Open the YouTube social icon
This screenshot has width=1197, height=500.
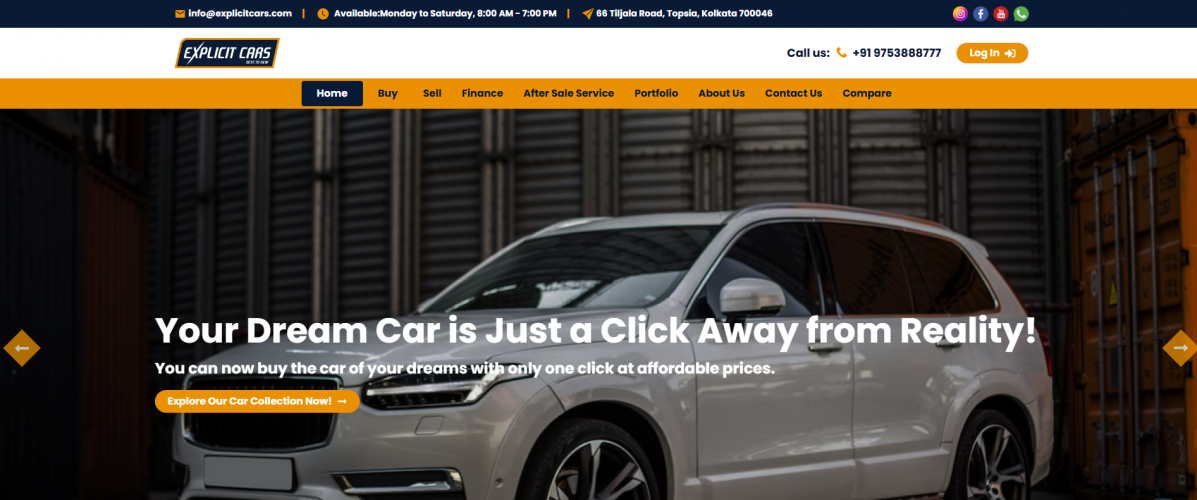coord(1001,14)
